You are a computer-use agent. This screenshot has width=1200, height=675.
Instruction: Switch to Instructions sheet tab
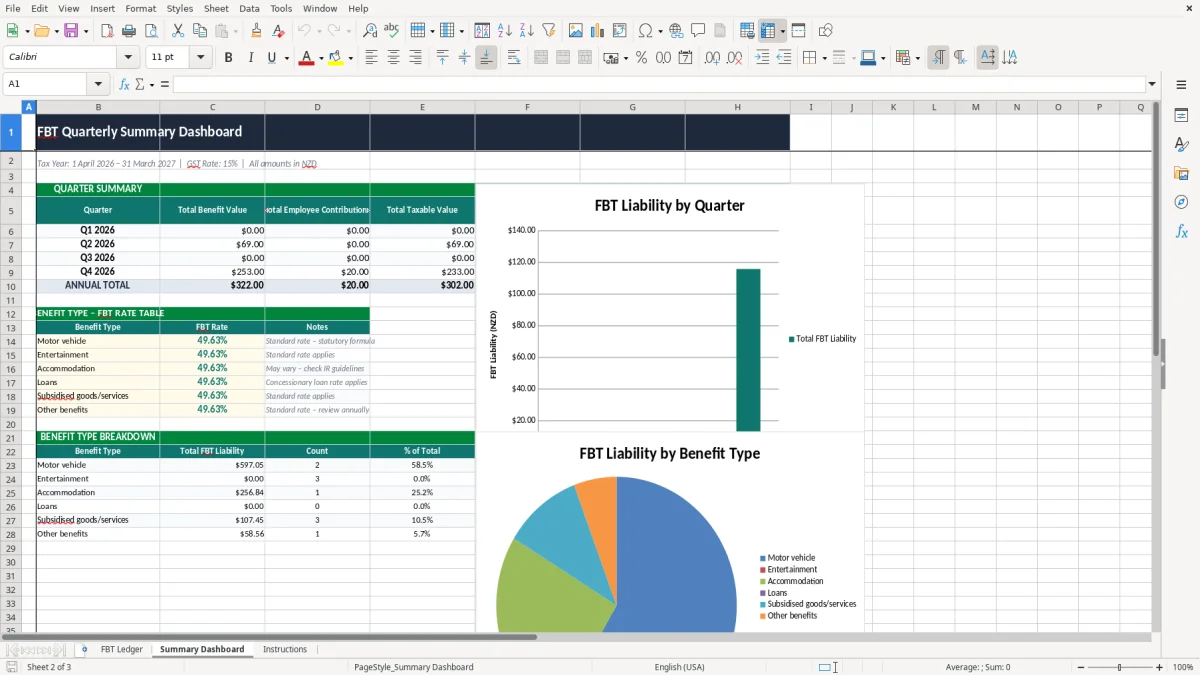(285, 649)
